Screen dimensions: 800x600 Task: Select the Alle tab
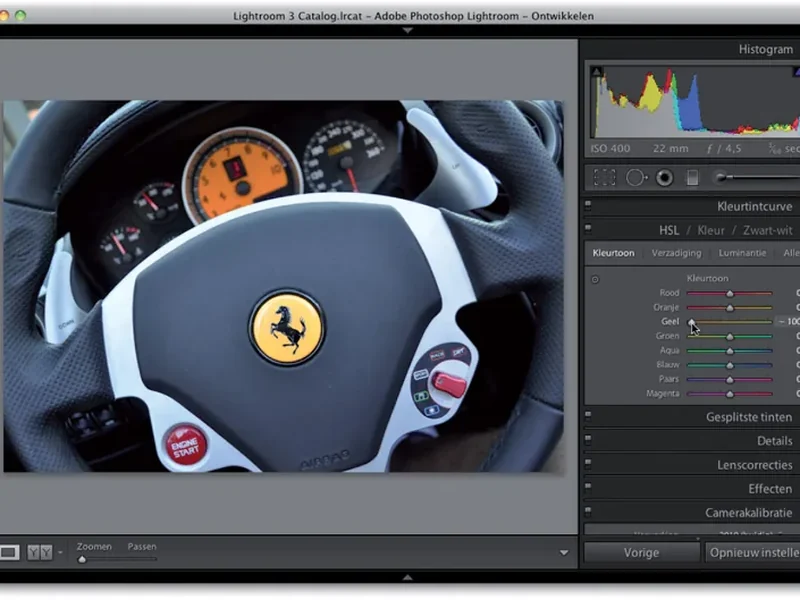coord(791,253)
